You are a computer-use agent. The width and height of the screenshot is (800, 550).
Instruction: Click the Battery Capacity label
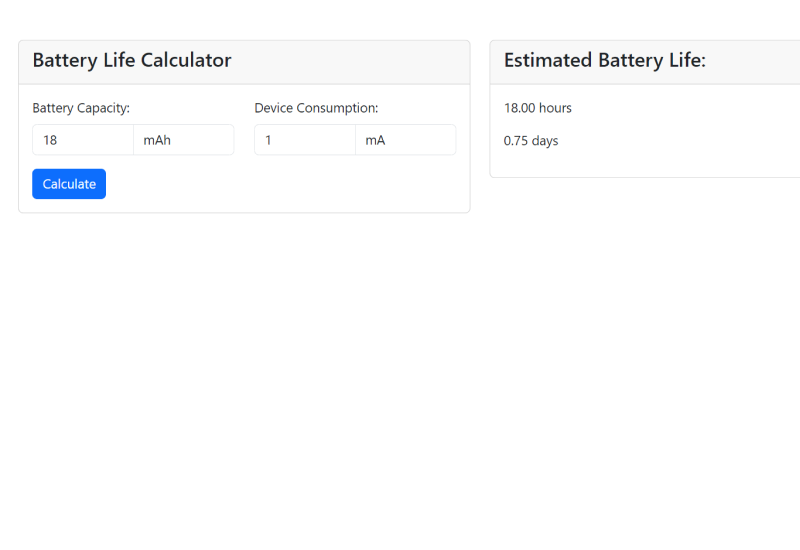point(81,108)
